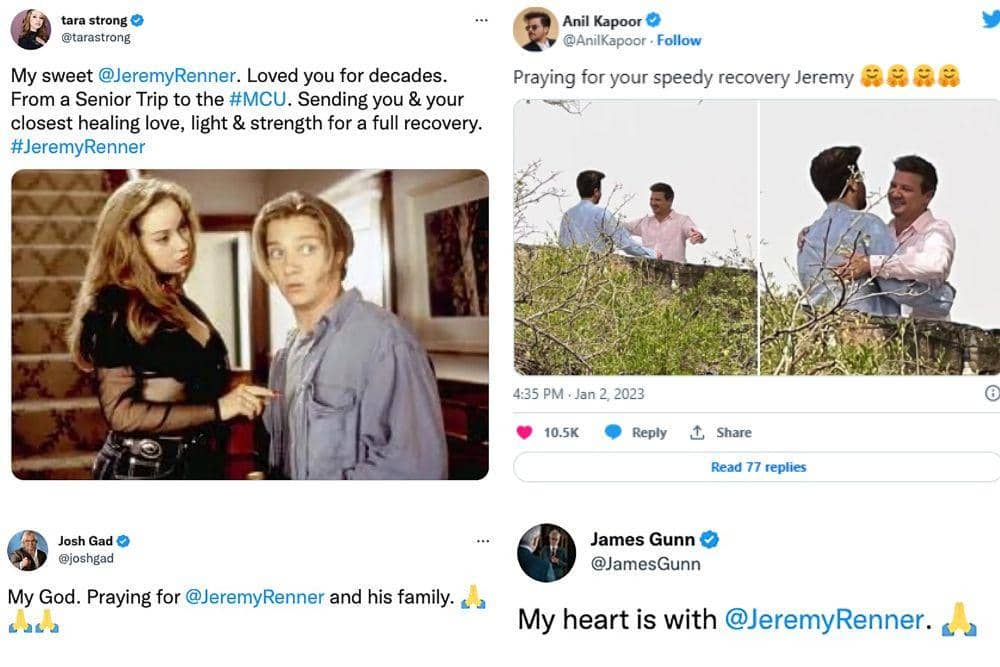Screen dimensions: 1000x667
Task: Click the Read 77 replies button
Action: point(757,467)
